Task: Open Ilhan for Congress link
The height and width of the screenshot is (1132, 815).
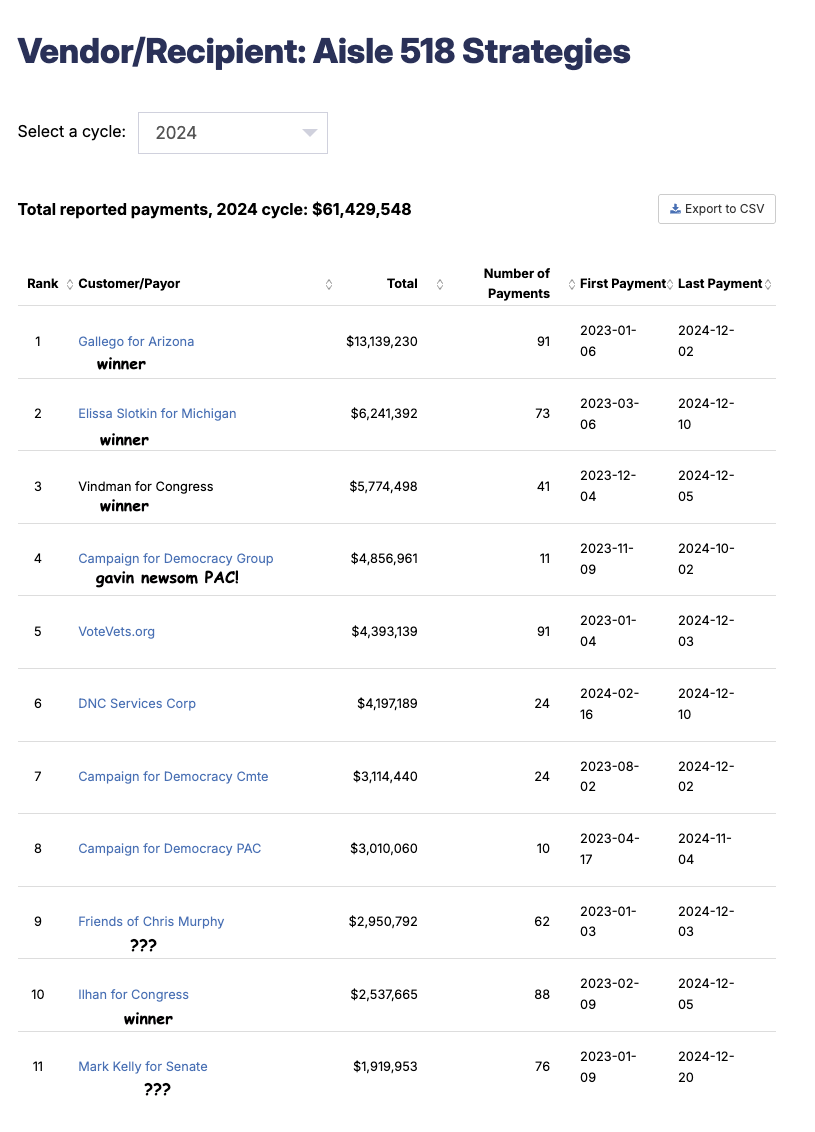Action: pyautogui.click(x=133, y=995)
